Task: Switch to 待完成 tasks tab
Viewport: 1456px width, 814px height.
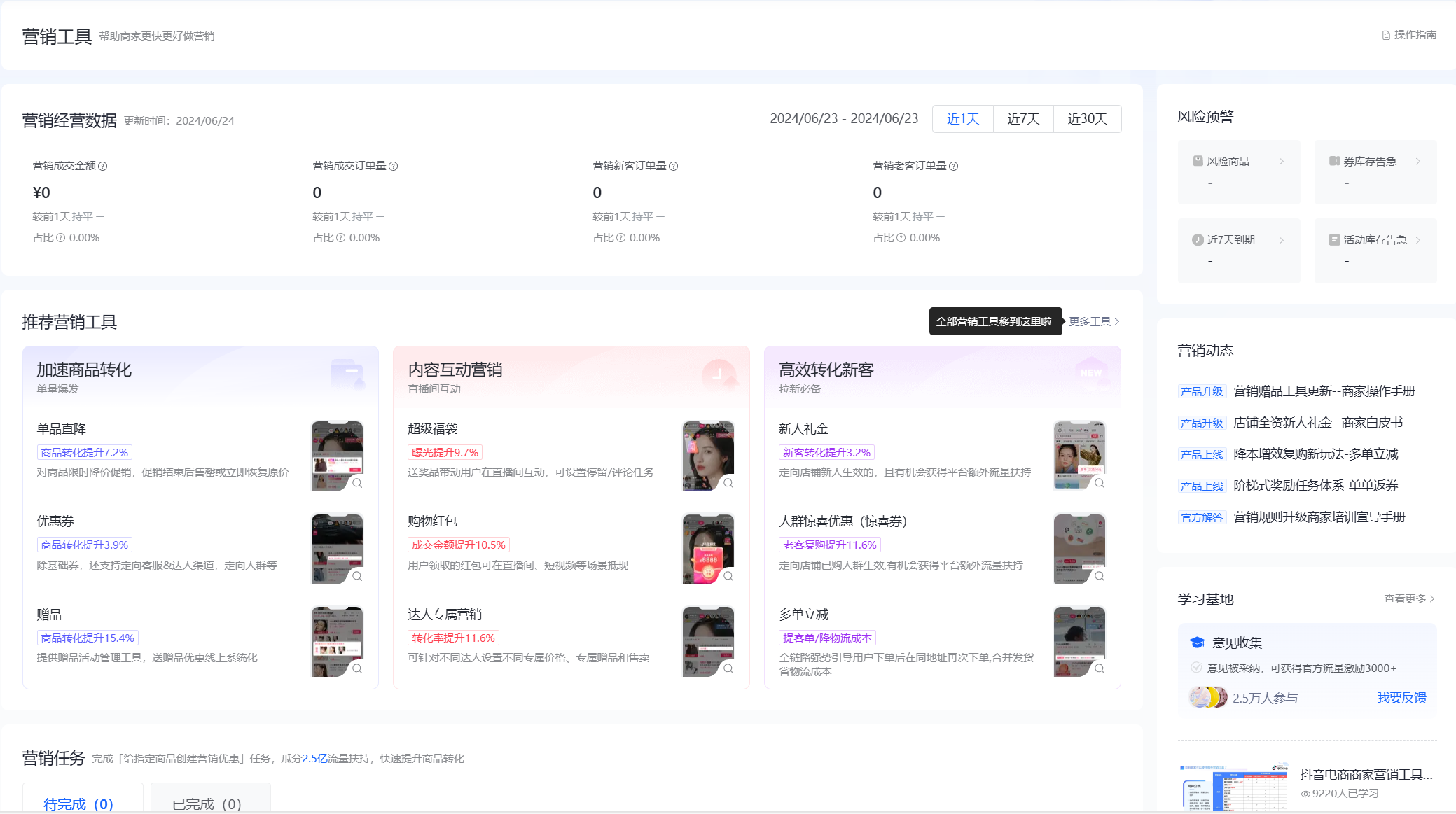Action: pyautogui.click(x=78, y=804)
